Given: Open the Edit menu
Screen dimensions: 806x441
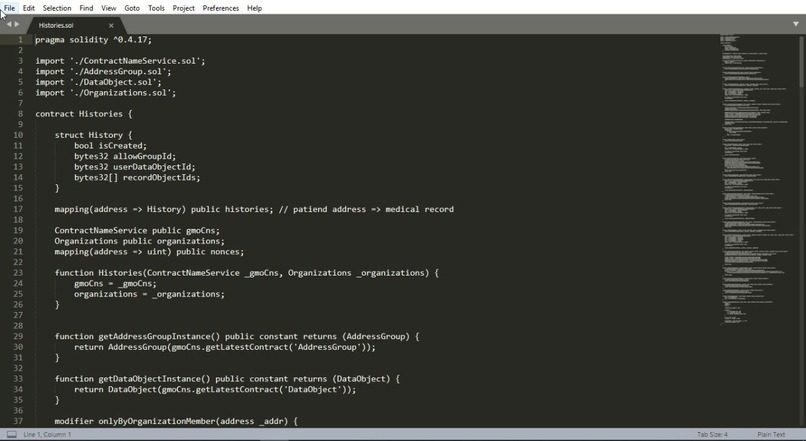Looking at the screenshot, I should pyautogui.click(x=29, y=8).
